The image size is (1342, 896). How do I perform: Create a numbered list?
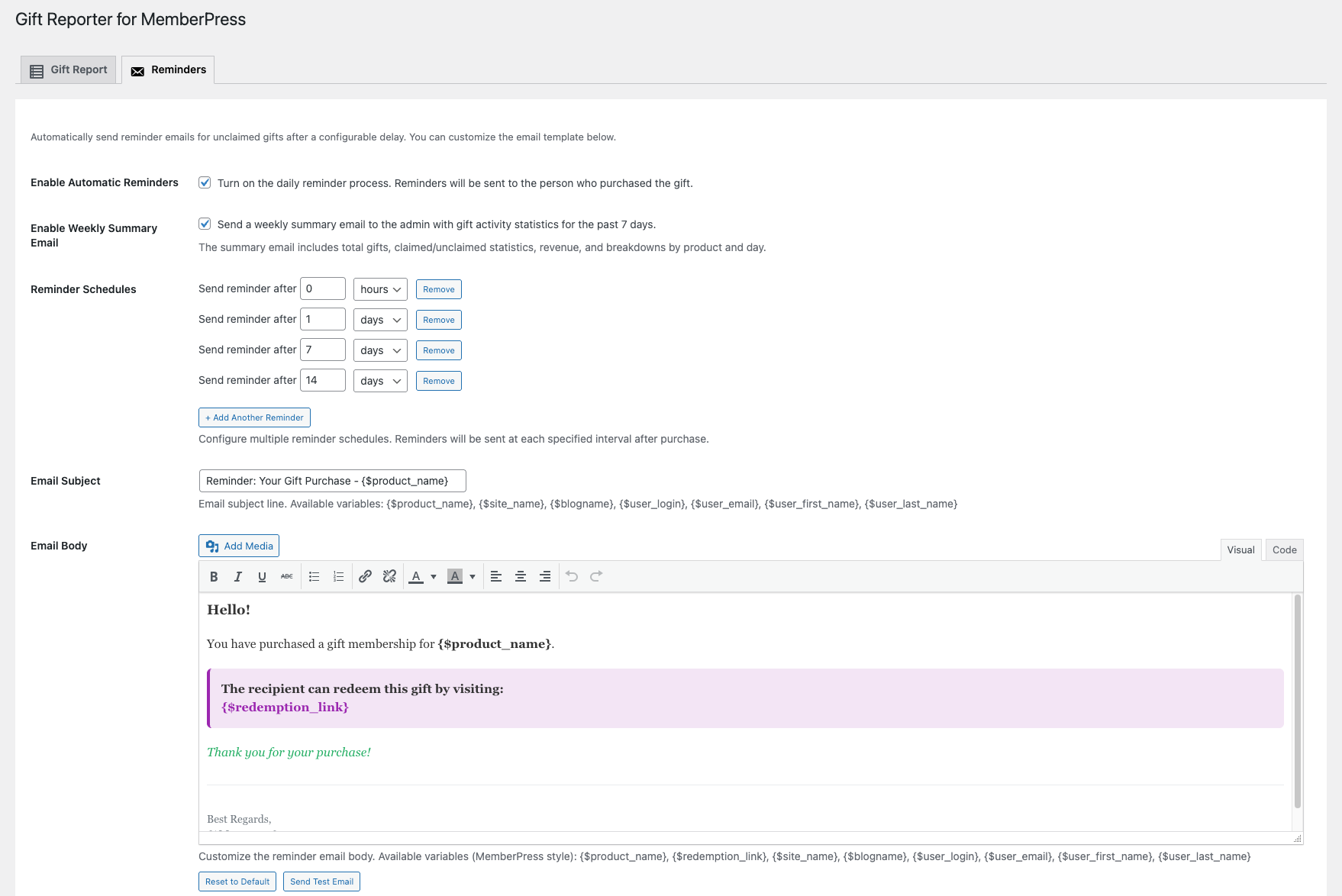338,576
